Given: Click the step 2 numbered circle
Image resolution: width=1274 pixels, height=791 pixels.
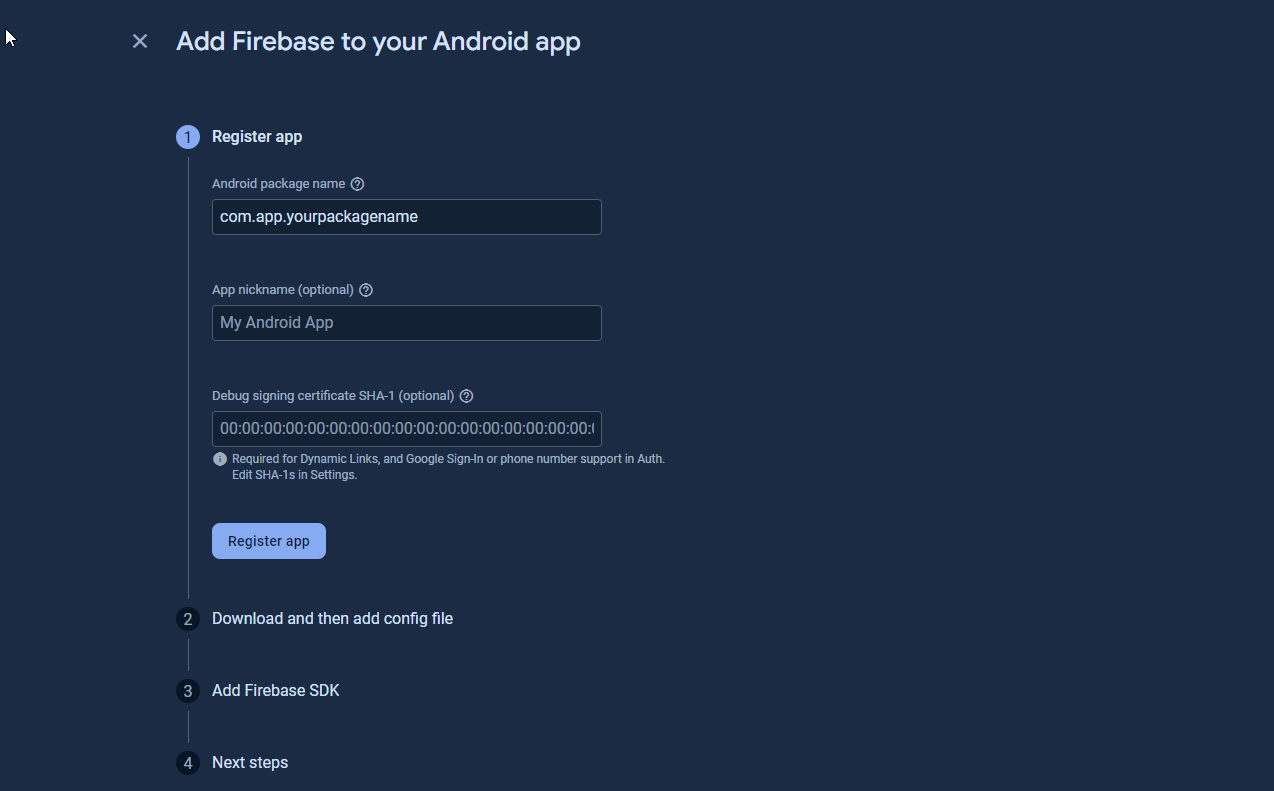Looking at the screenshot, I should [187, 619].
